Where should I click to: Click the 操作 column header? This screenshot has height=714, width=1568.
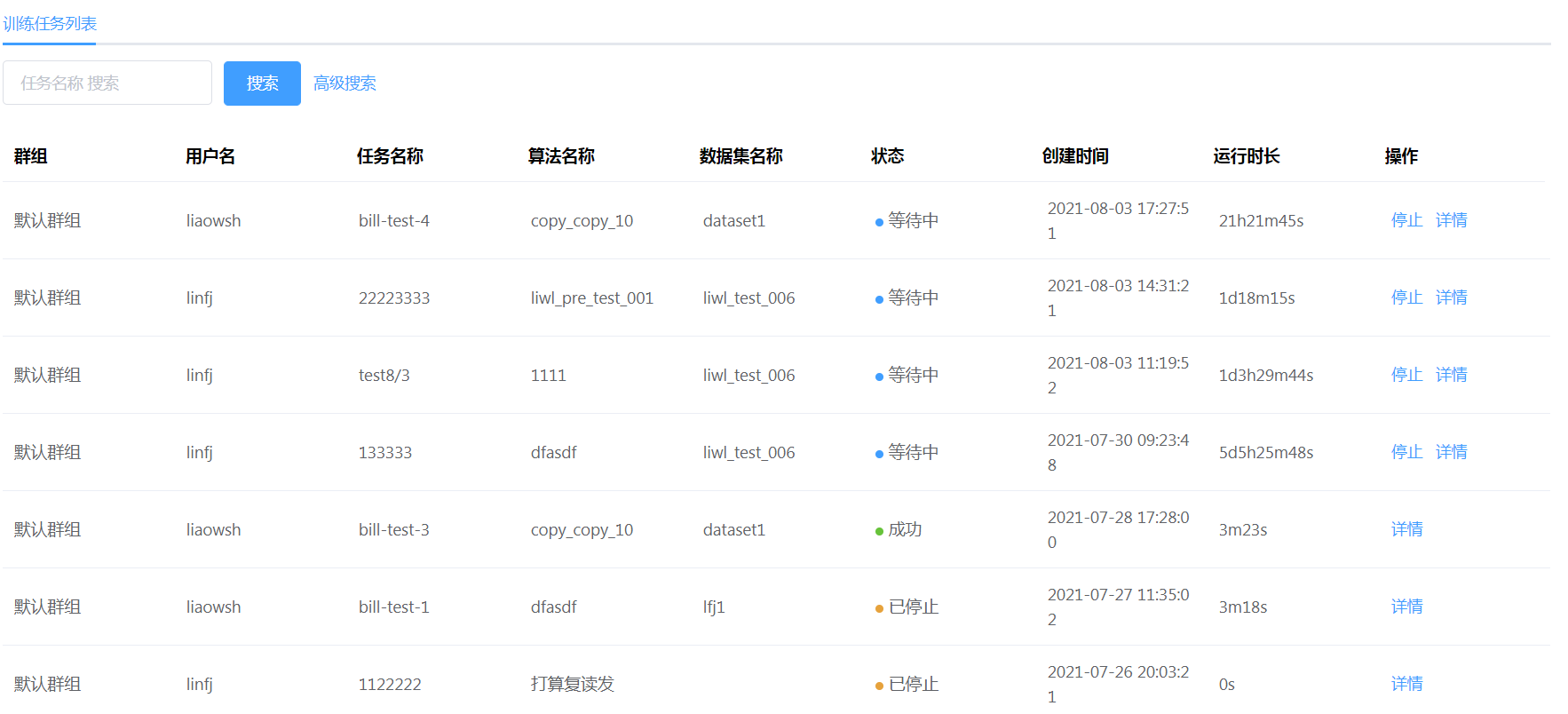1401,156
